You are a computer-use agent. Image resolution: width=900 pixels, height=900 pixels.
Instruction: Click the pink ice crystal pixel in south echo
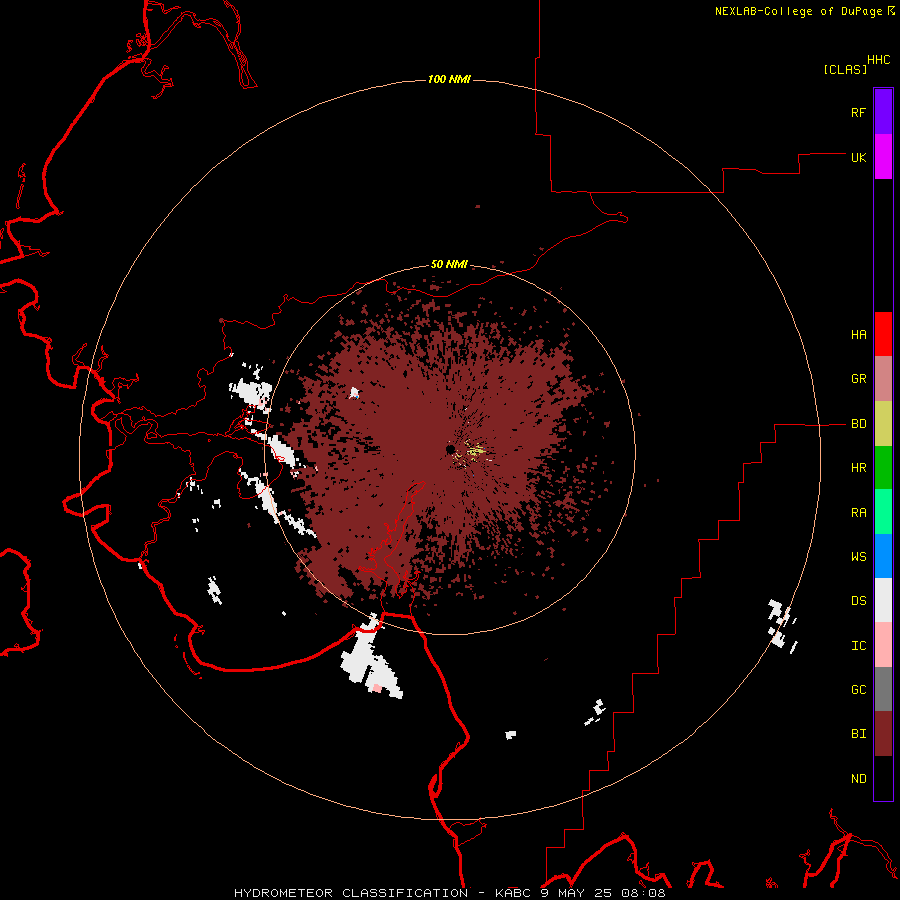[x=377, y=688]
